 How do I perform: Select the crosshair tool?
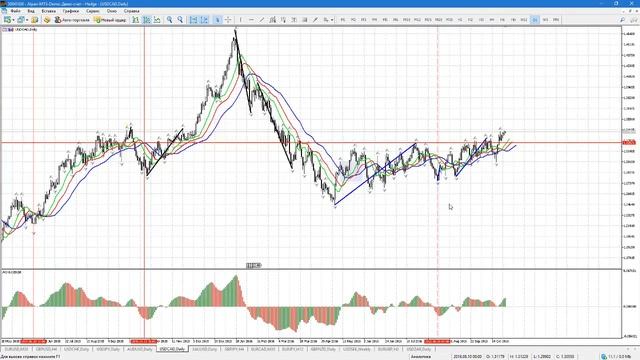[x=228, y=20]
